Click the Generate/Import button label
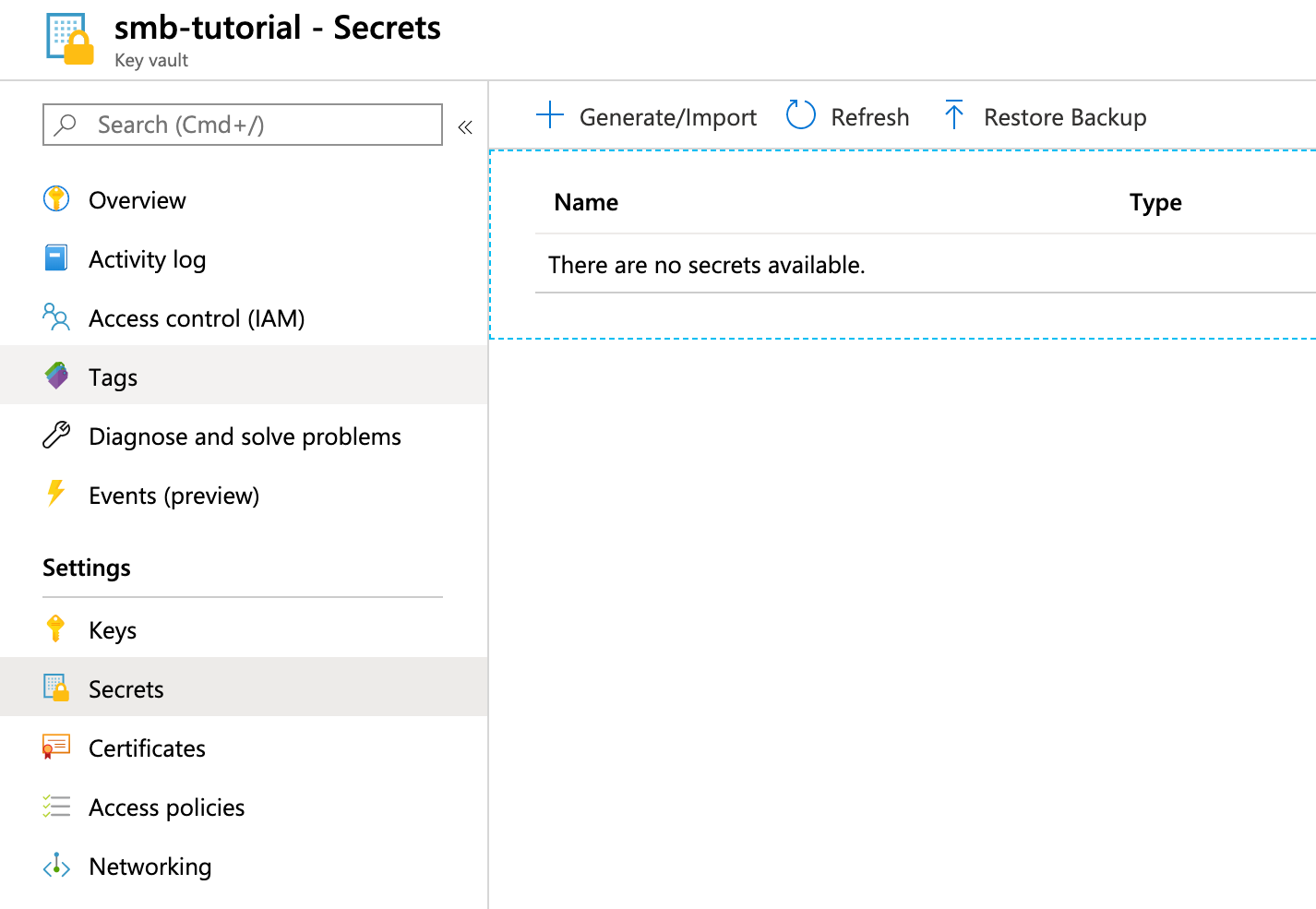The height and width of the screenshot is (909, 1316). point(668,117)
